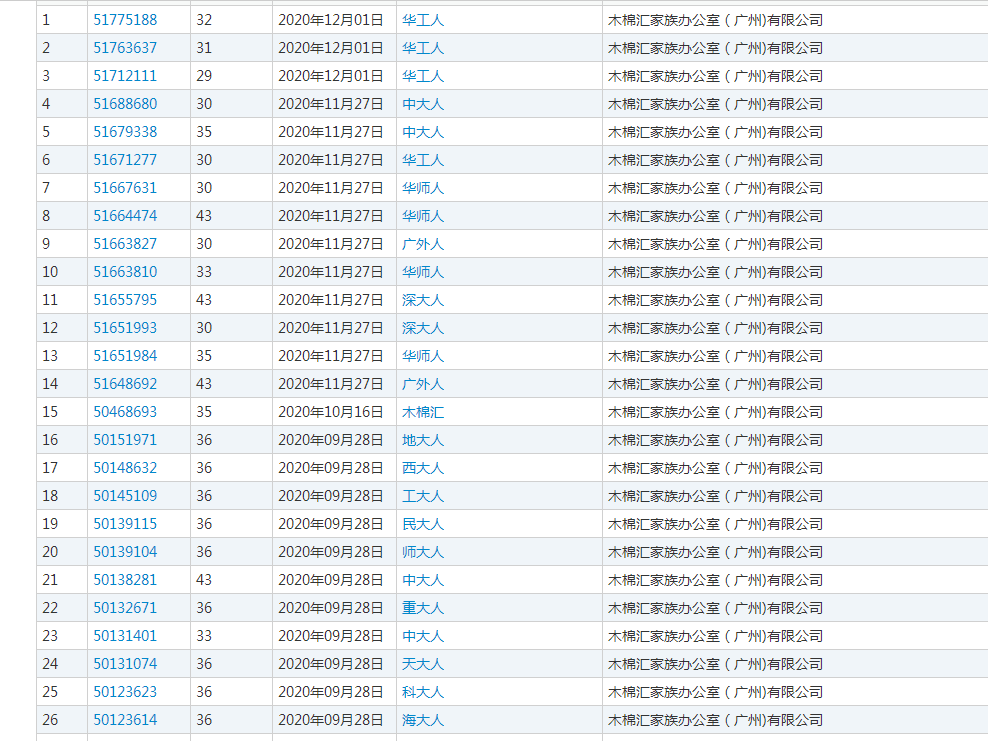This screenshot has height=741, width=988.
Task: Select applicant name in row 26
Action: 715,720
